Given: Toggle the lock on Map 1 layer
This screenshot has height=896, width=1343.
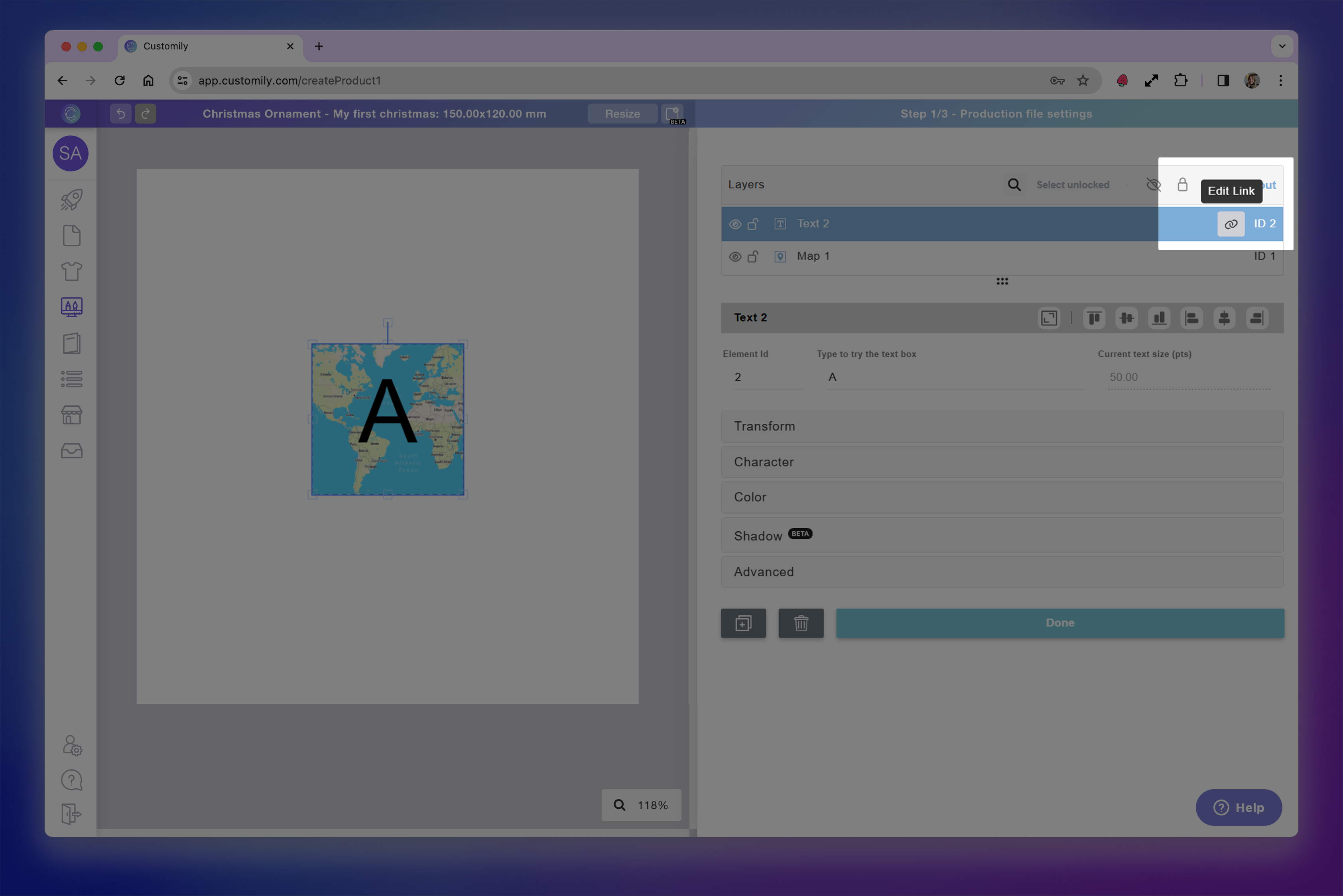Looking at the screenshot, I should (752, 257).
